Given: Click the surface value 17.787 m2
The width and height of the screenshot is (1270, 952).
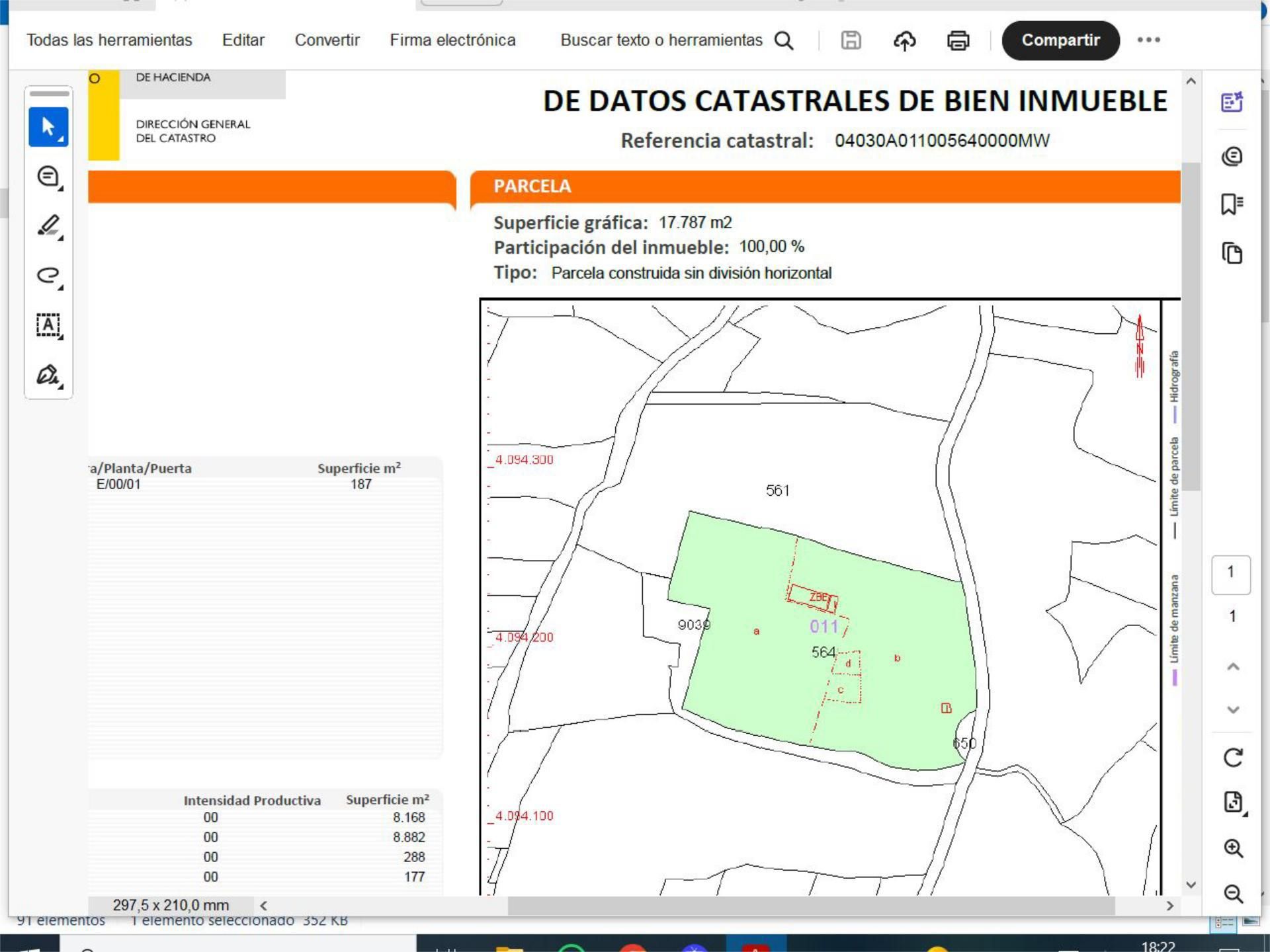Looking at the screenshot, I should click(695, 223).
